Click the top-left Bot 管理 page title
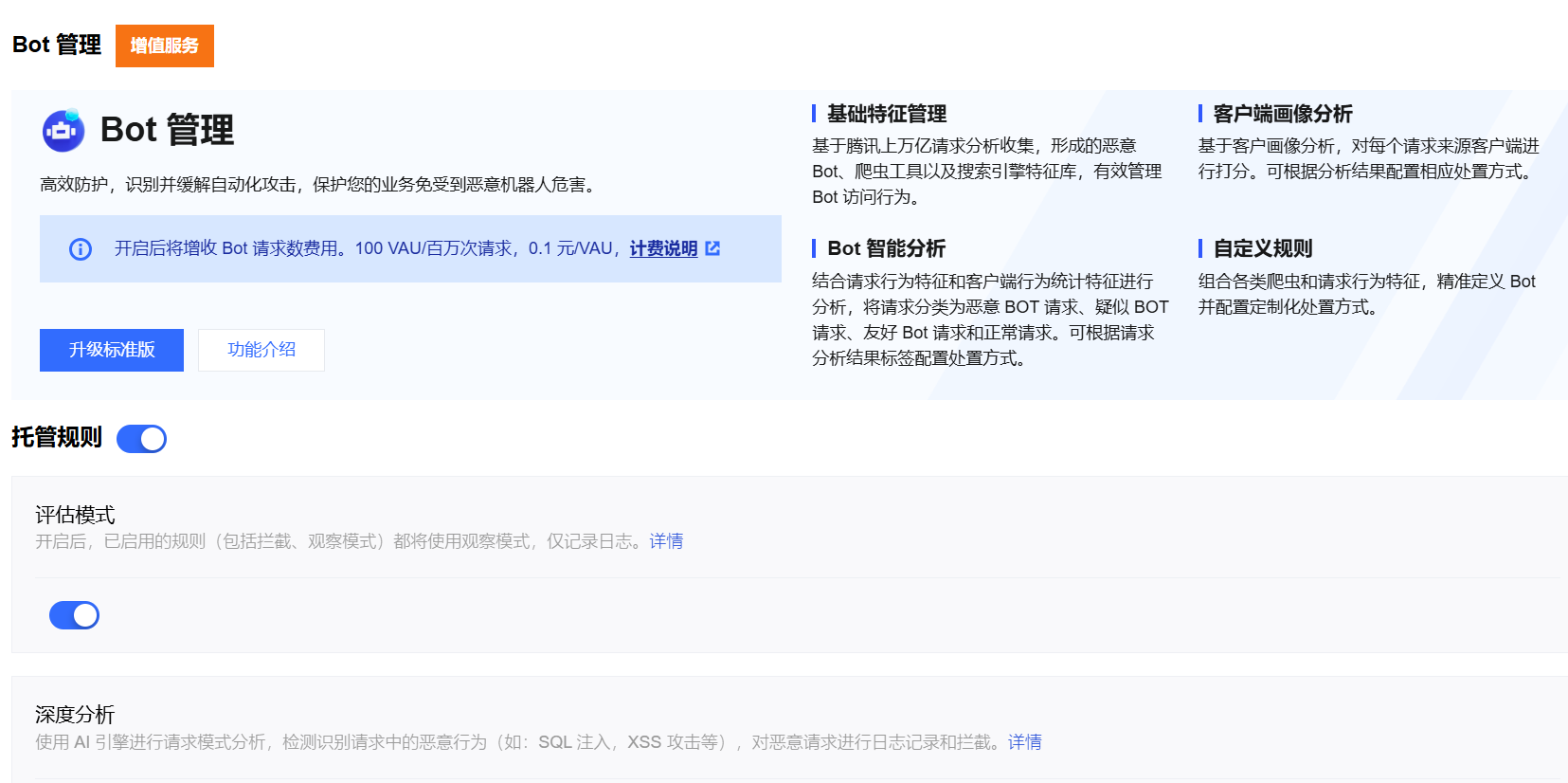 [57, 45]
